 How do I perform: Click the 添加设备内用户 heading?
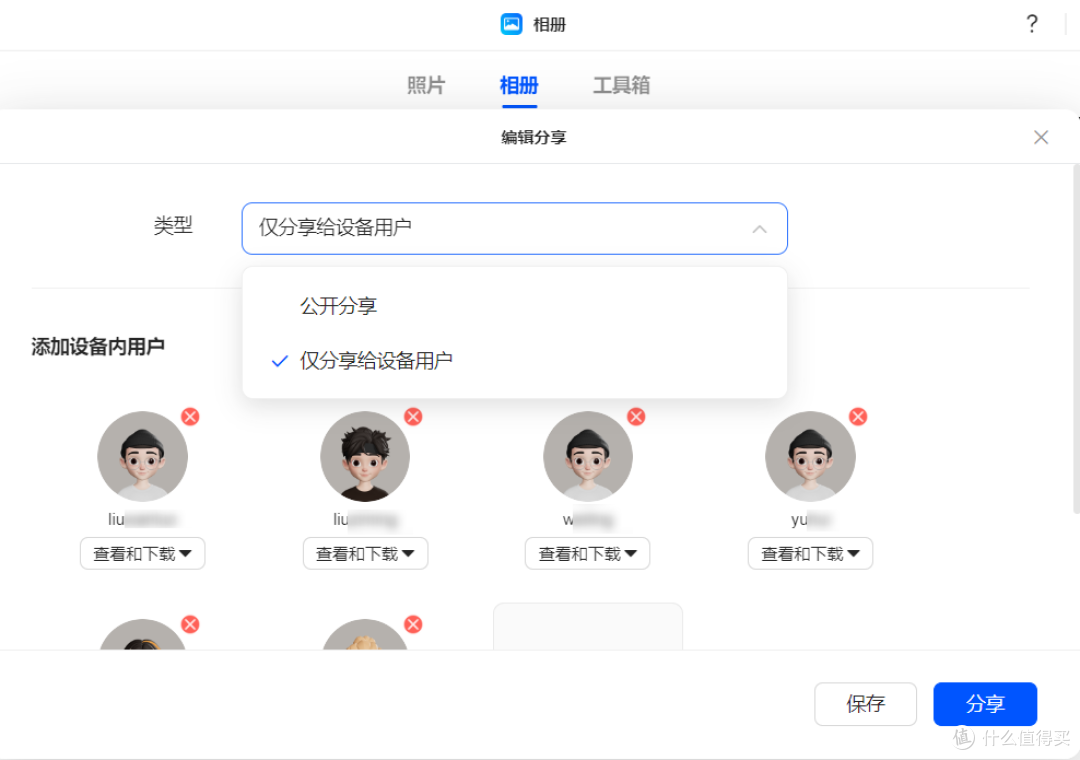(x=98, y=347)
